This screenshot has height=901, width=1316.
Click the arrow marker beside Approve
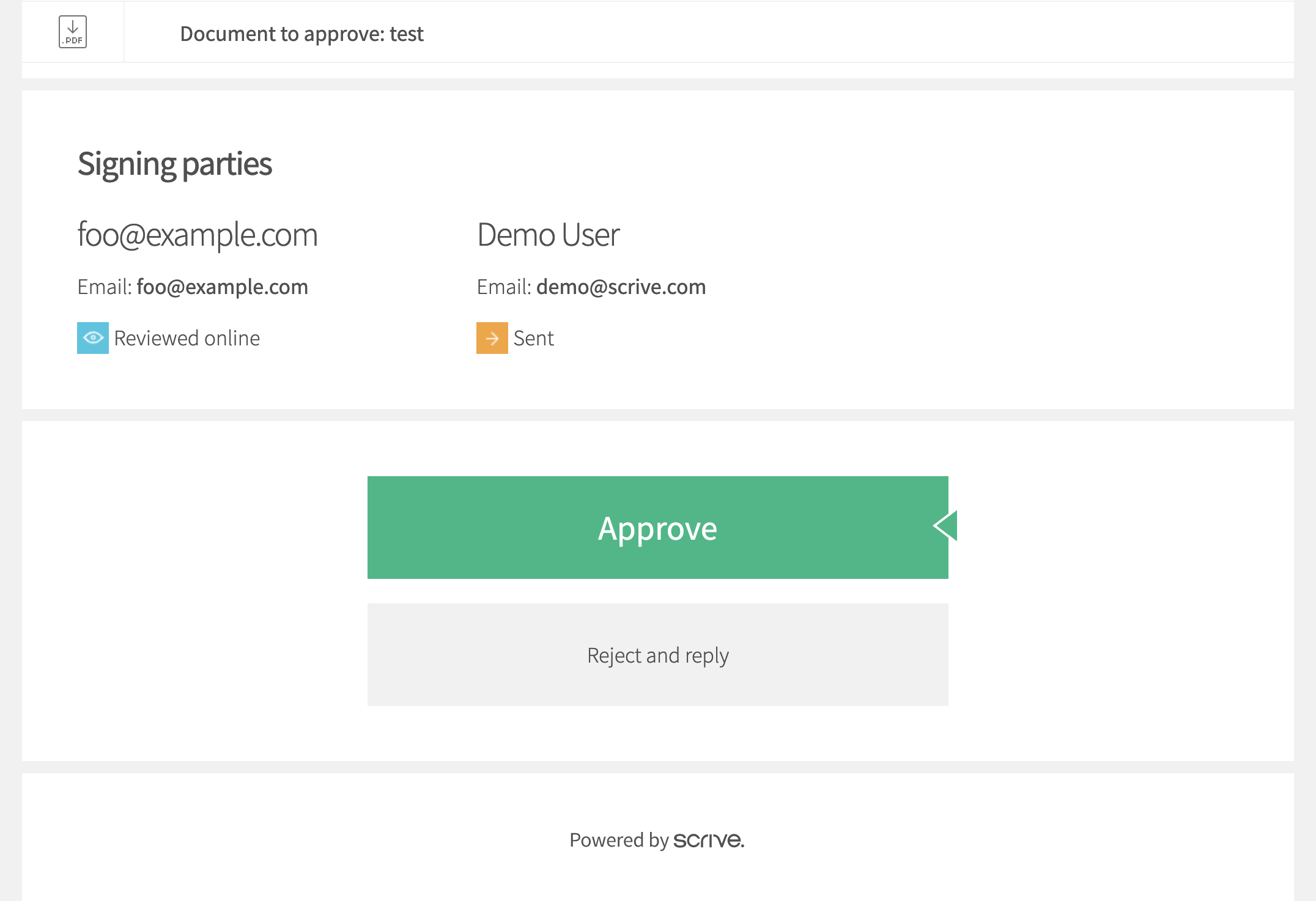tap(945, 526)
